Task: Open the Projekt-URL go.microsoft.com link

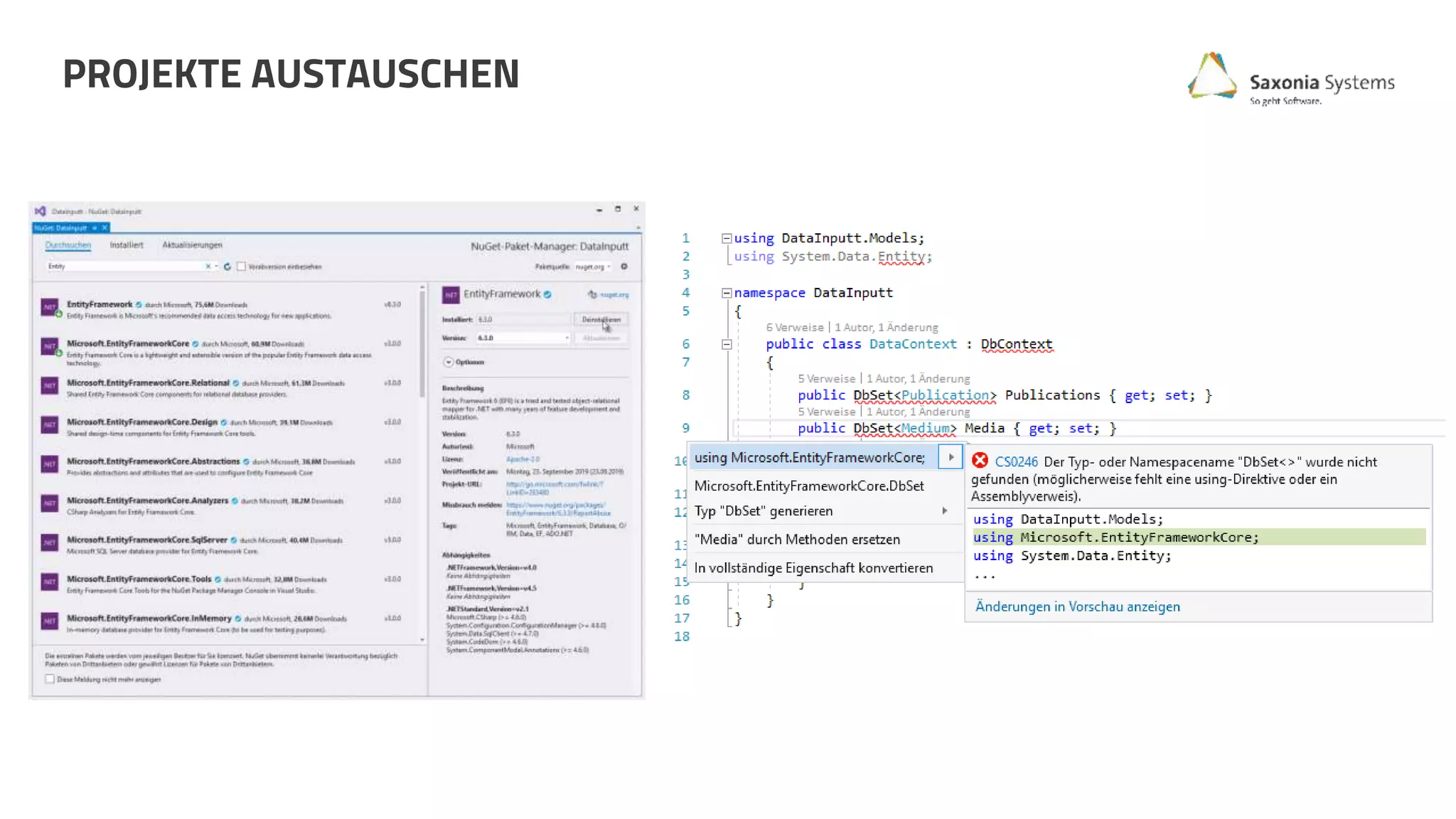Action: pyautogui.click(x=555, y=488)
